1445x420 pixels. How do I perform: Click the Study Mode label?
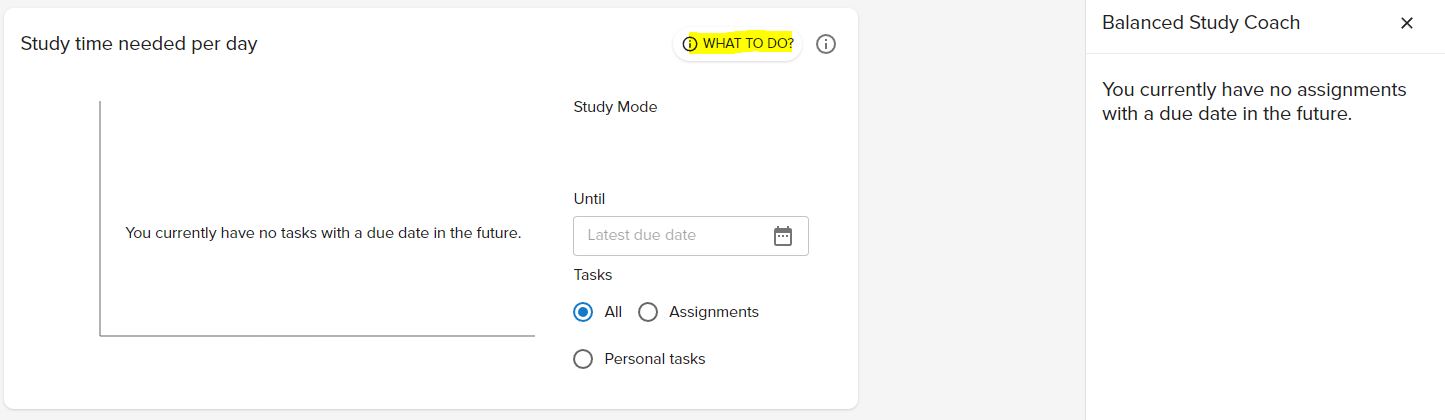615,107
